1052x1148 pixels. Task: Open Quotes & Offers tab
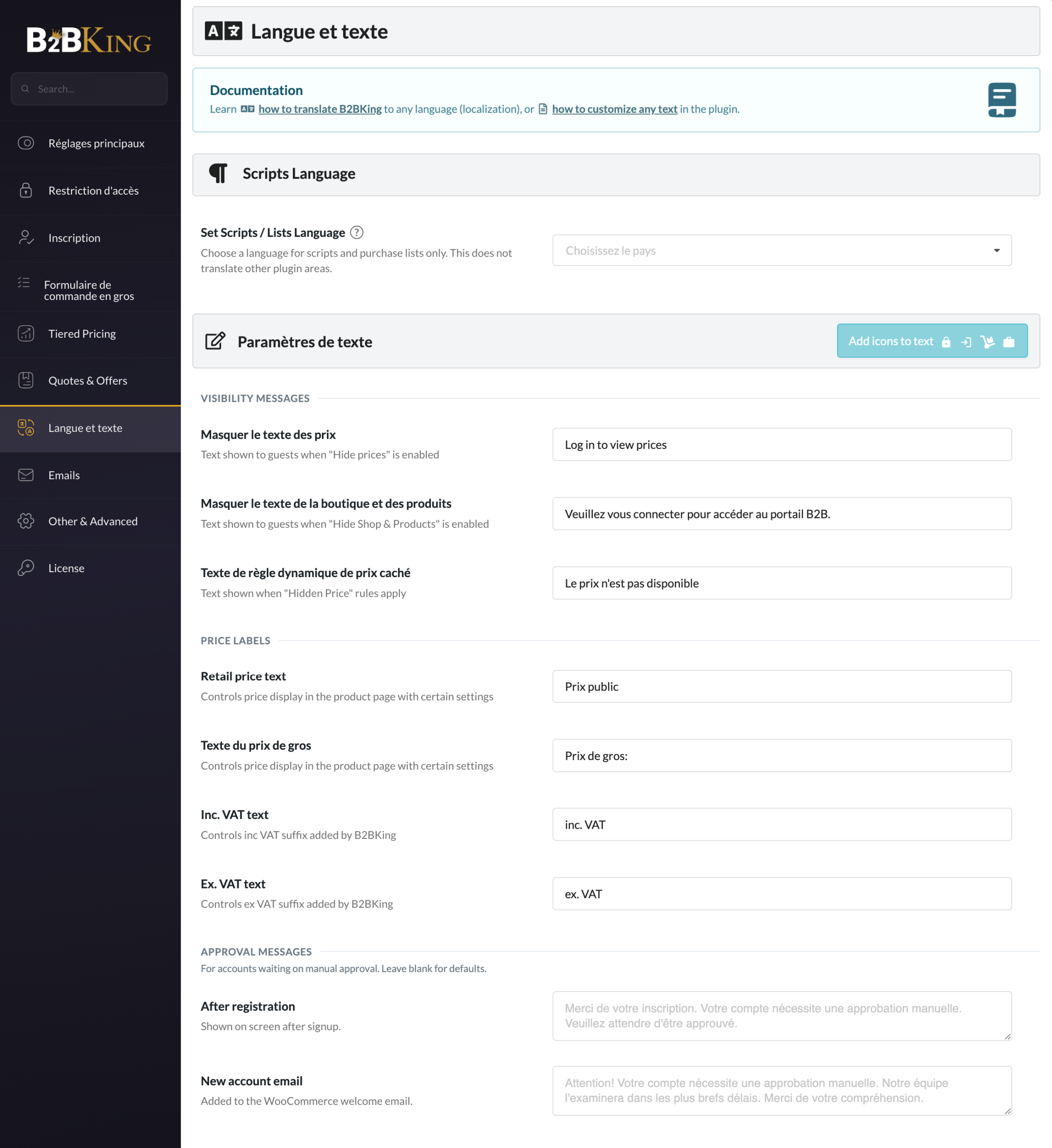coord(90,380)
